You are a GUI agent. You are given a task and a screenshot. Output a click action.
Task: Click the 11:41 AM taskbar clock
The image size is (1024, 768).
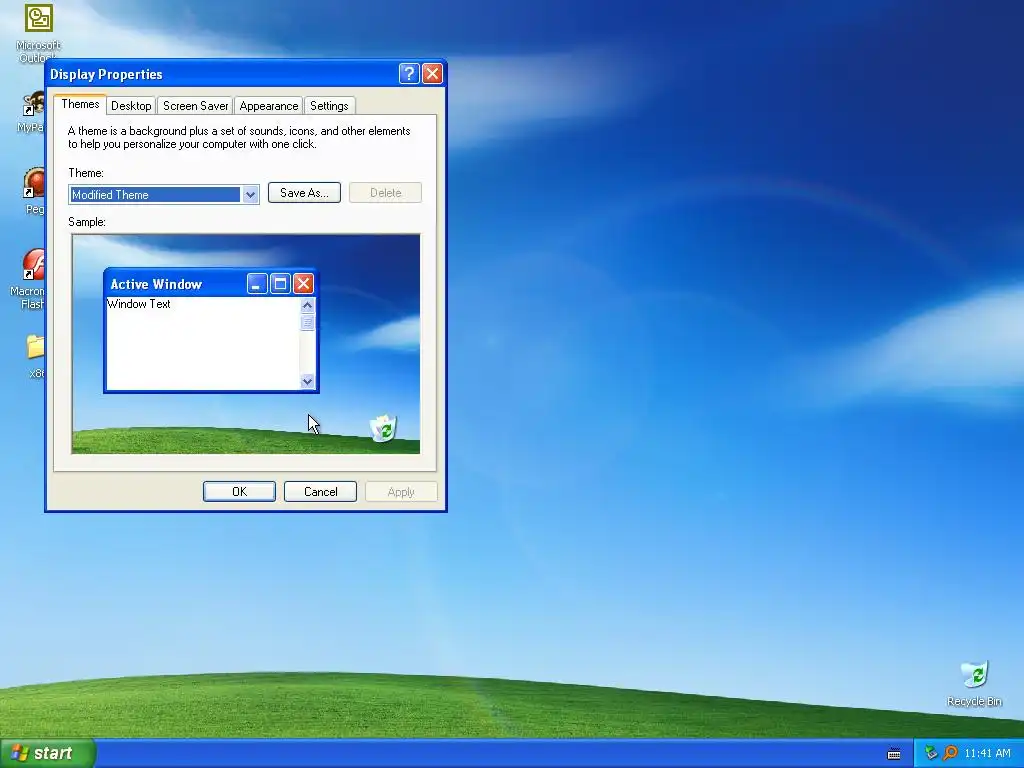pos(987,754)
